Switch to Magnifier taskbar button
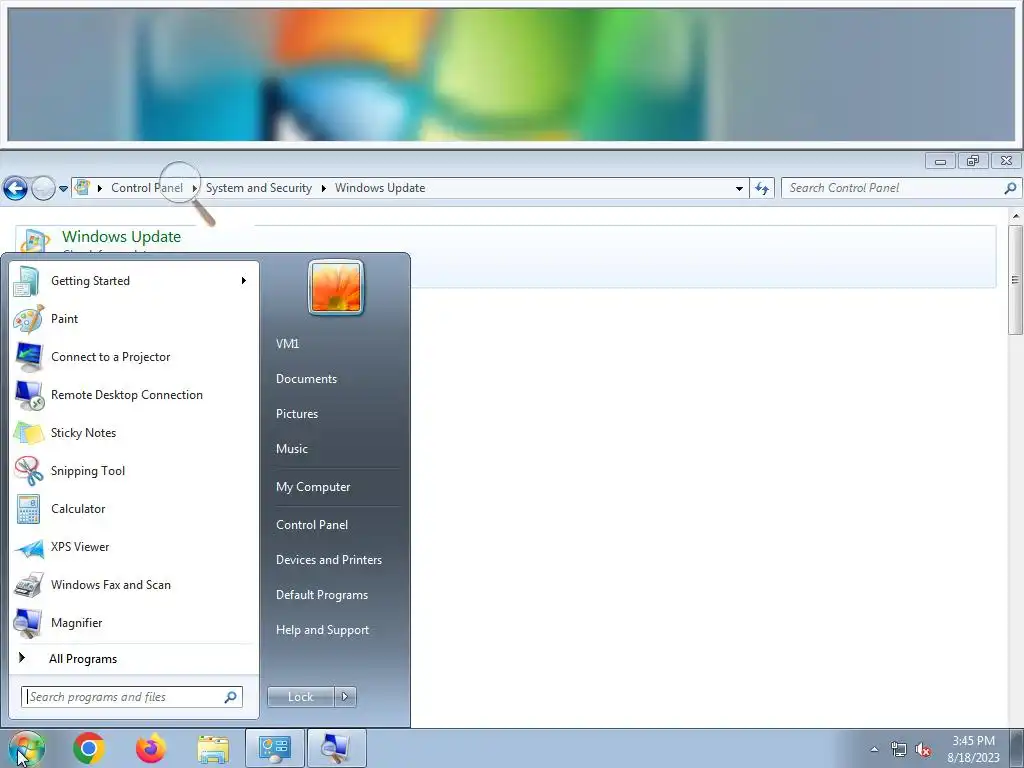Screen dimensions: 1024x768 point(336,748)
